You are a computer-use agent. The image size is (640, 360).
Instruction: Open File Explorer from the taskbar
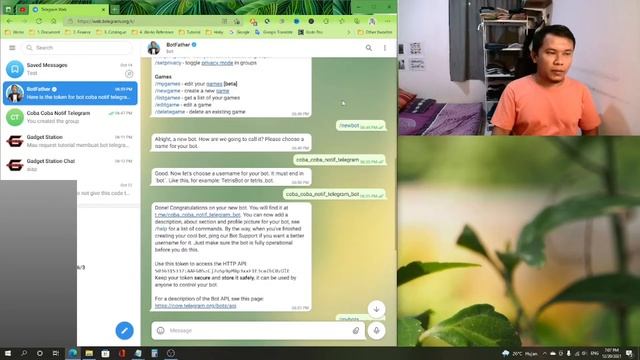click(x=89, y=353)
